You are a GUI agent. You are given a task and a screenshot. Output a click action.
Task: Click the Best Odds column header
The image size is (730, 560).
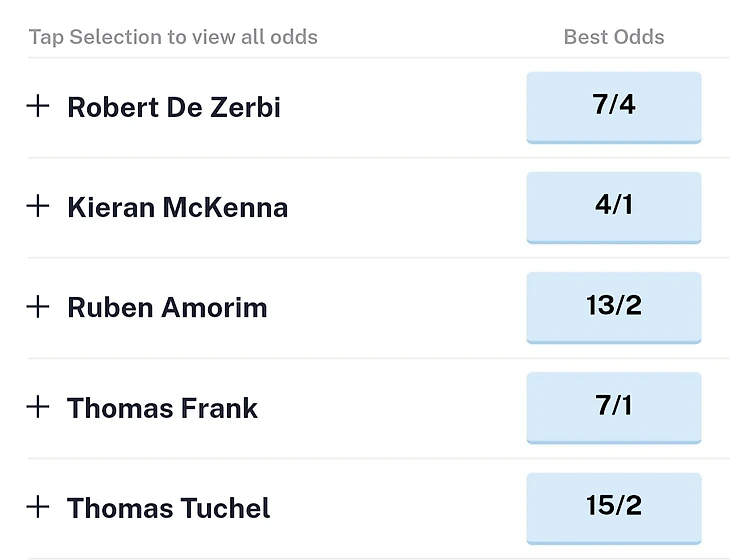click(x=614, y=37)
